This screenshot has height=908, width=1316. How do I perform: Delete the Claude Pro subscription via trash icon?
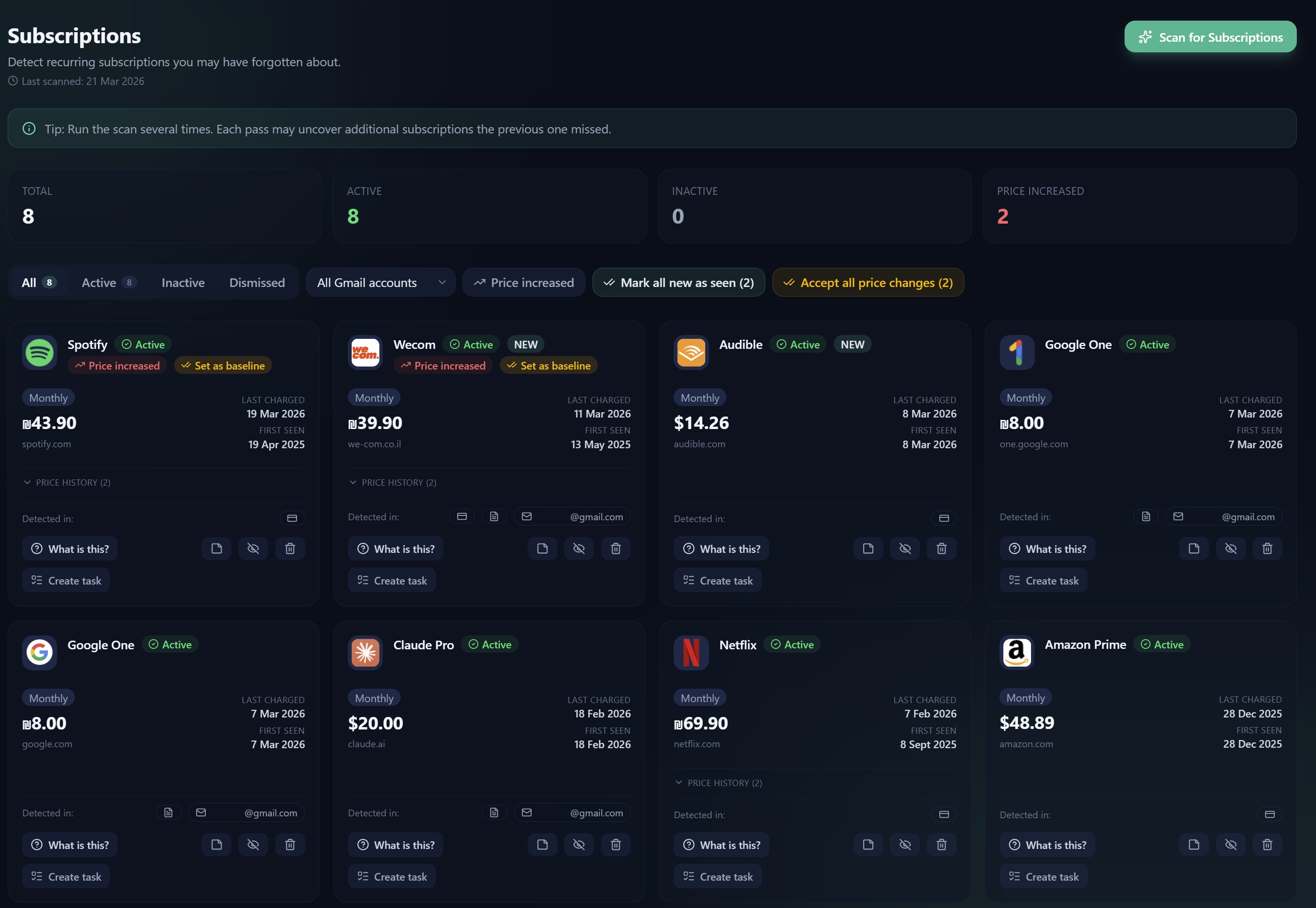(616, 845)
